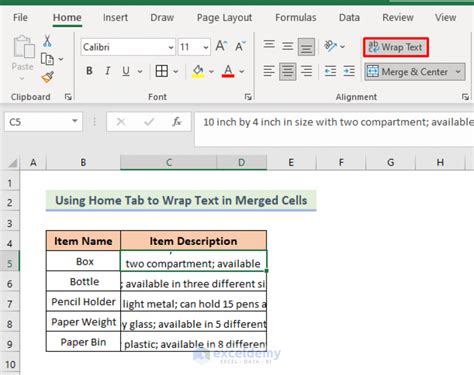Select the Pencil Holder cell

pos(83,301)
